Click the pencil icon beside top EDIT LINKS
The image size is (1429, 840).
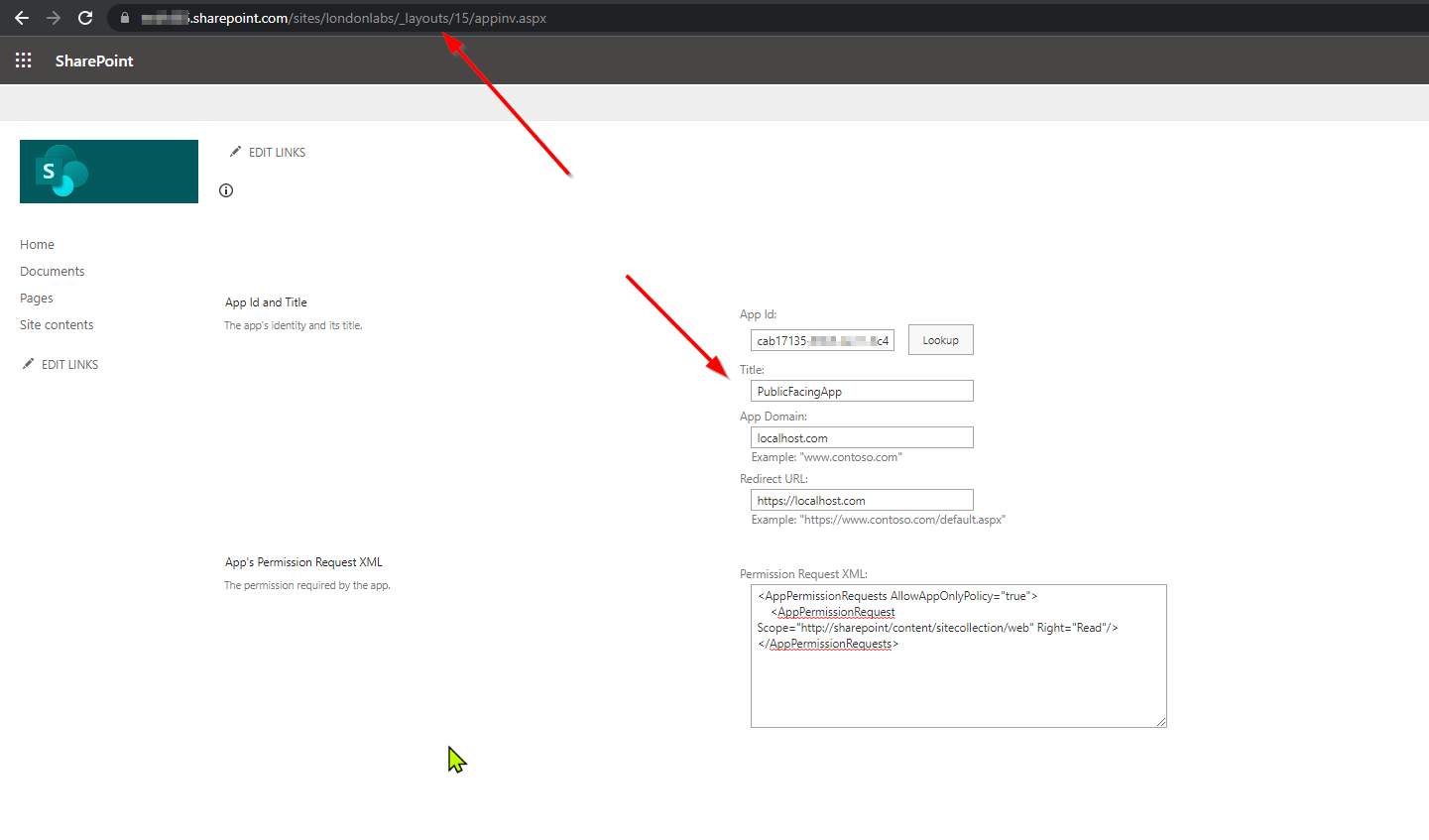pyautogui.click(x=235, y=152)
